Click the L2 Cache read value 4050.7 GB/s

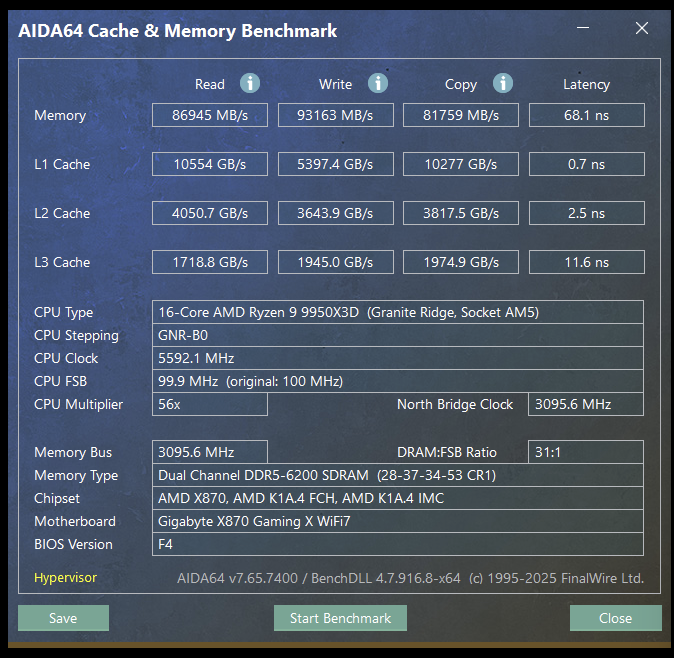pos(210,213)
